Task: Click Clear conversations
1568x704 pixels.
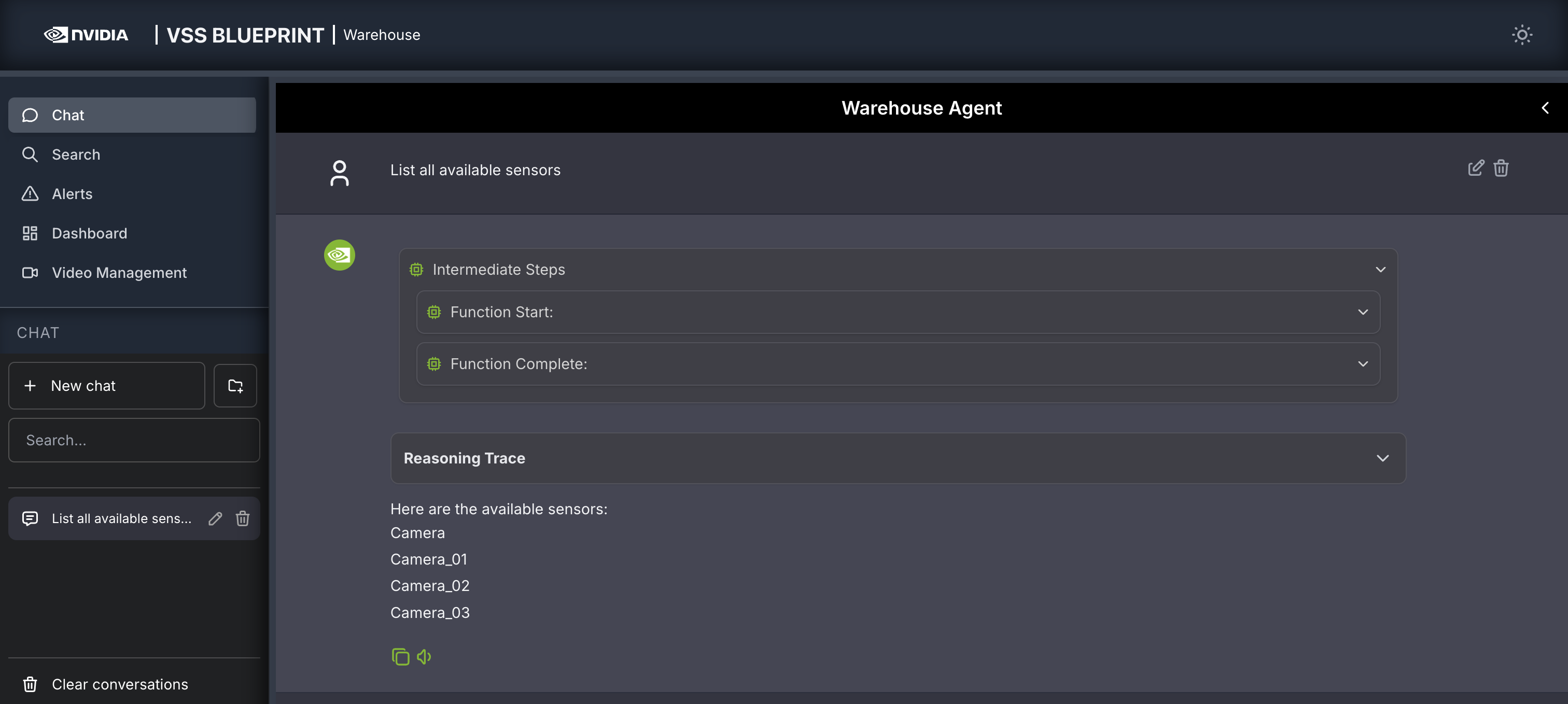Action: [x=119, y=684]
